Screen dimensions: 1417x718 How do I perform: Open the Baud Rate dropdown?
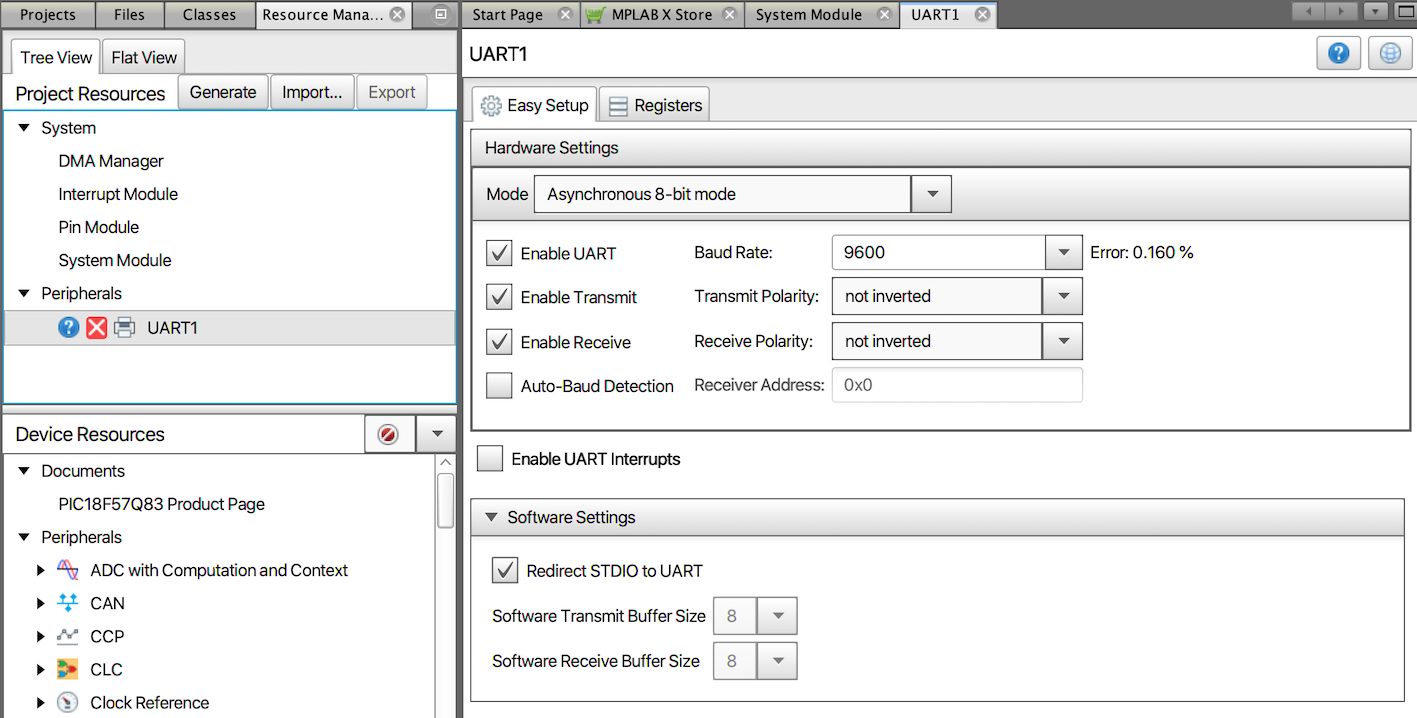point(1063,253)
